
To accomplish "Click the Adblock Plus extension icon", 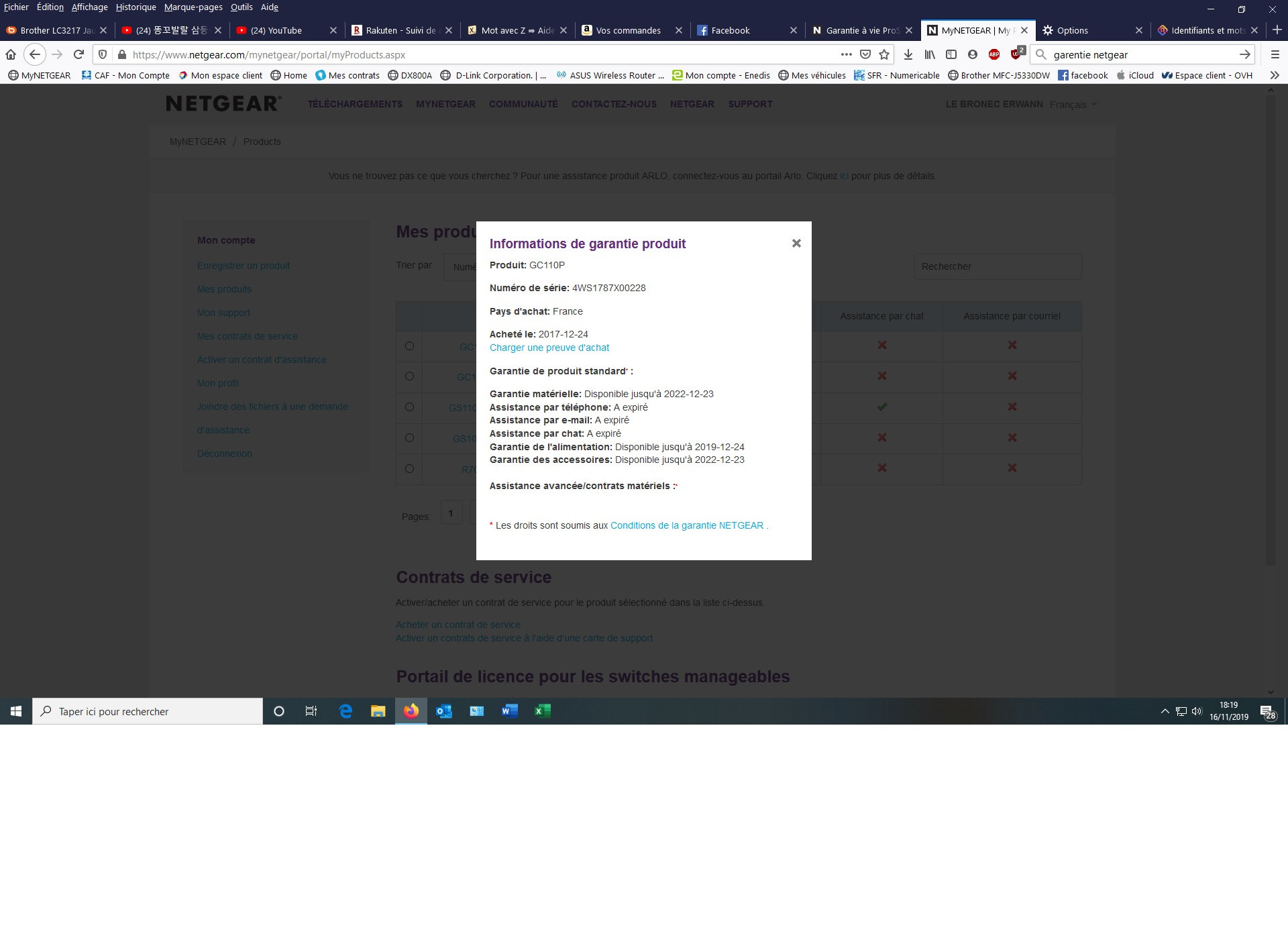I will (x=994, y=54).
